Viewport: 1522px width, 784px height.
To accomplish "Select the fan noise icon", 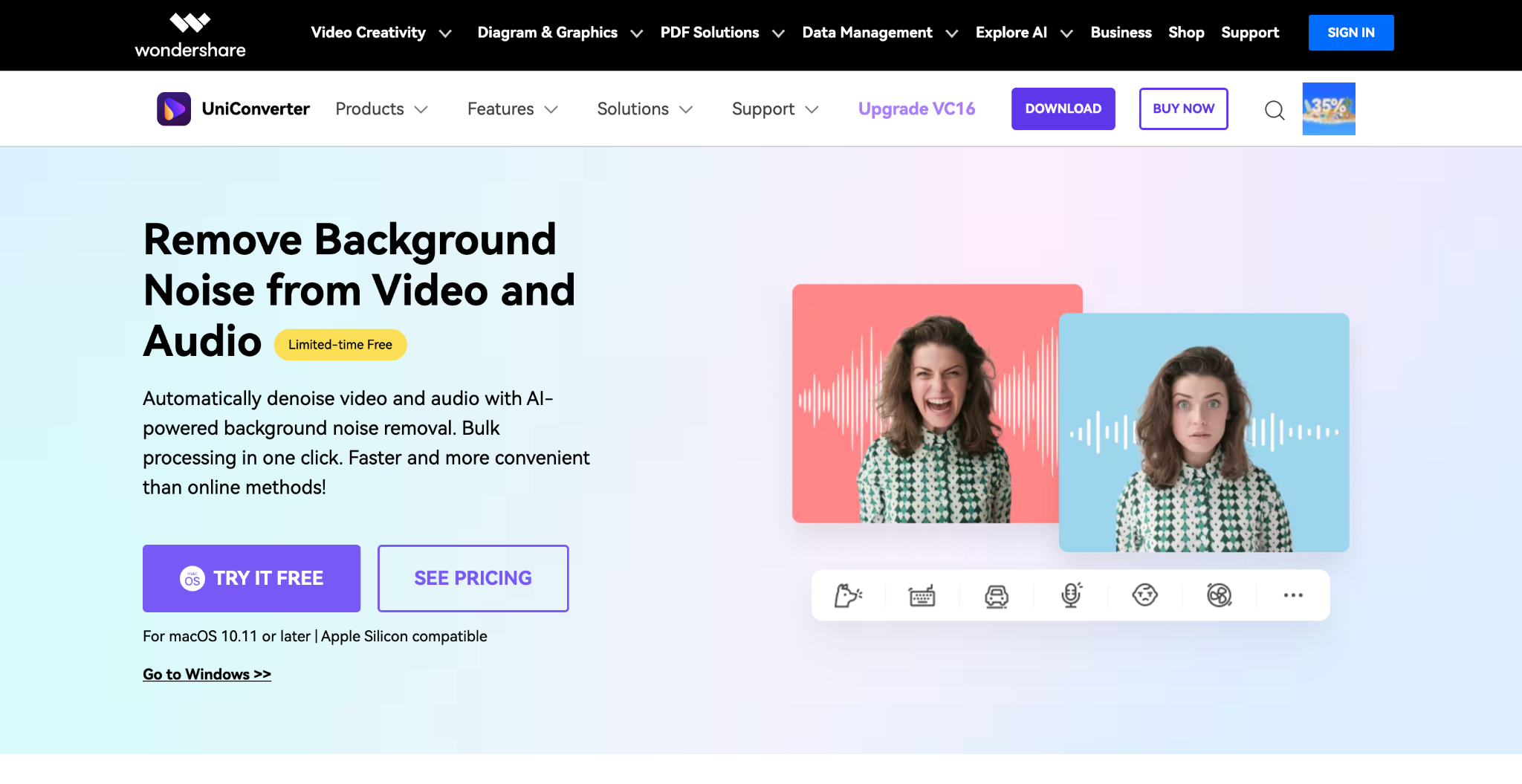I will pyautogui.click(x=1220, y=595).
